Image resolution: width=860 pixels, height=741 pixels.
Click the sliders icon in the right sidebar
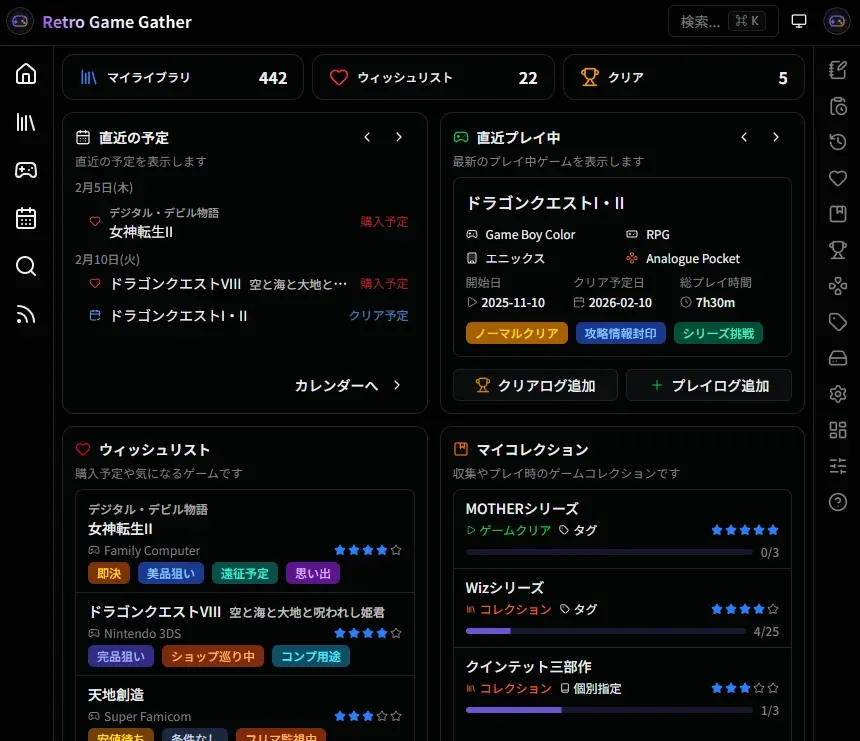838,466
